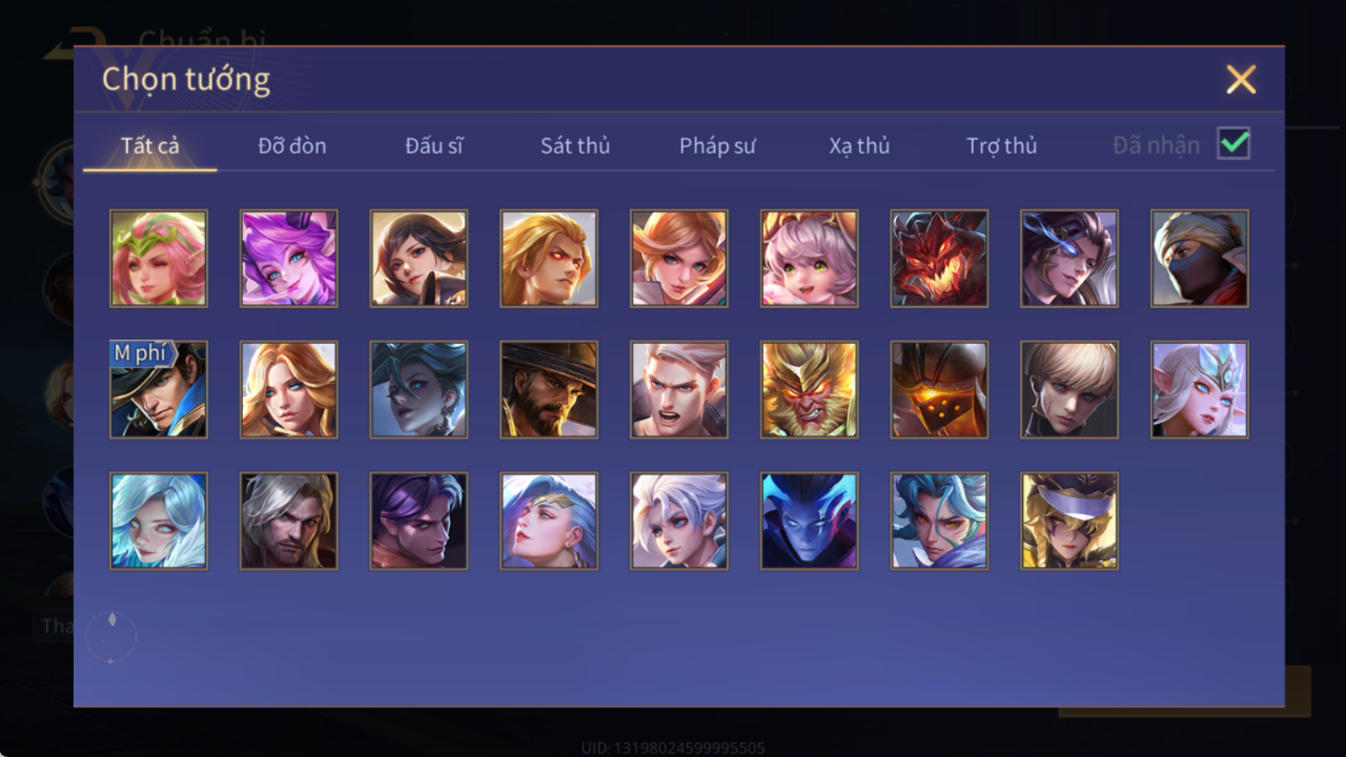Switch to the 'Trợ thủ' tab
The height and width of the screenshot is (757, 1346).
tap(1001, 146)
